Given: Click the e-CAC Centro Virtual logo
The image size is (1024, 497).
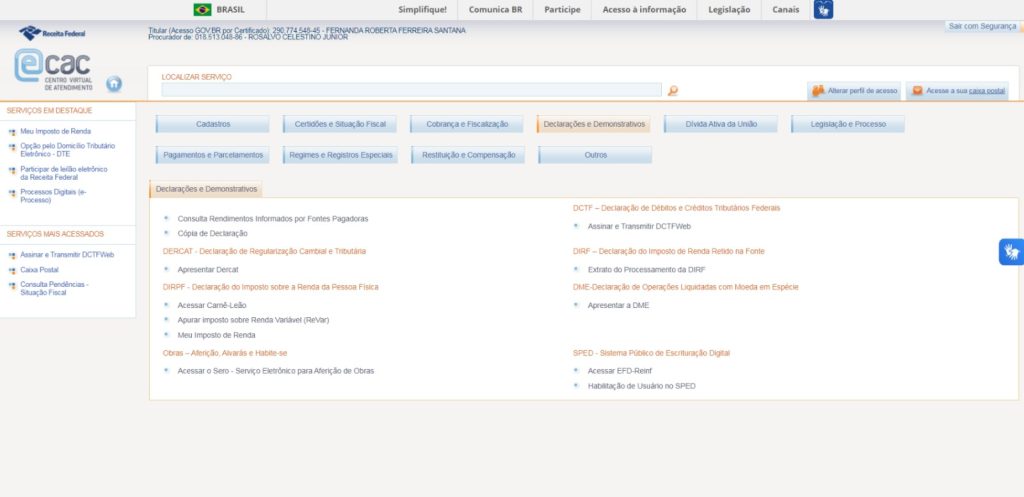Looking at the screenshot, I should (53, 69).
